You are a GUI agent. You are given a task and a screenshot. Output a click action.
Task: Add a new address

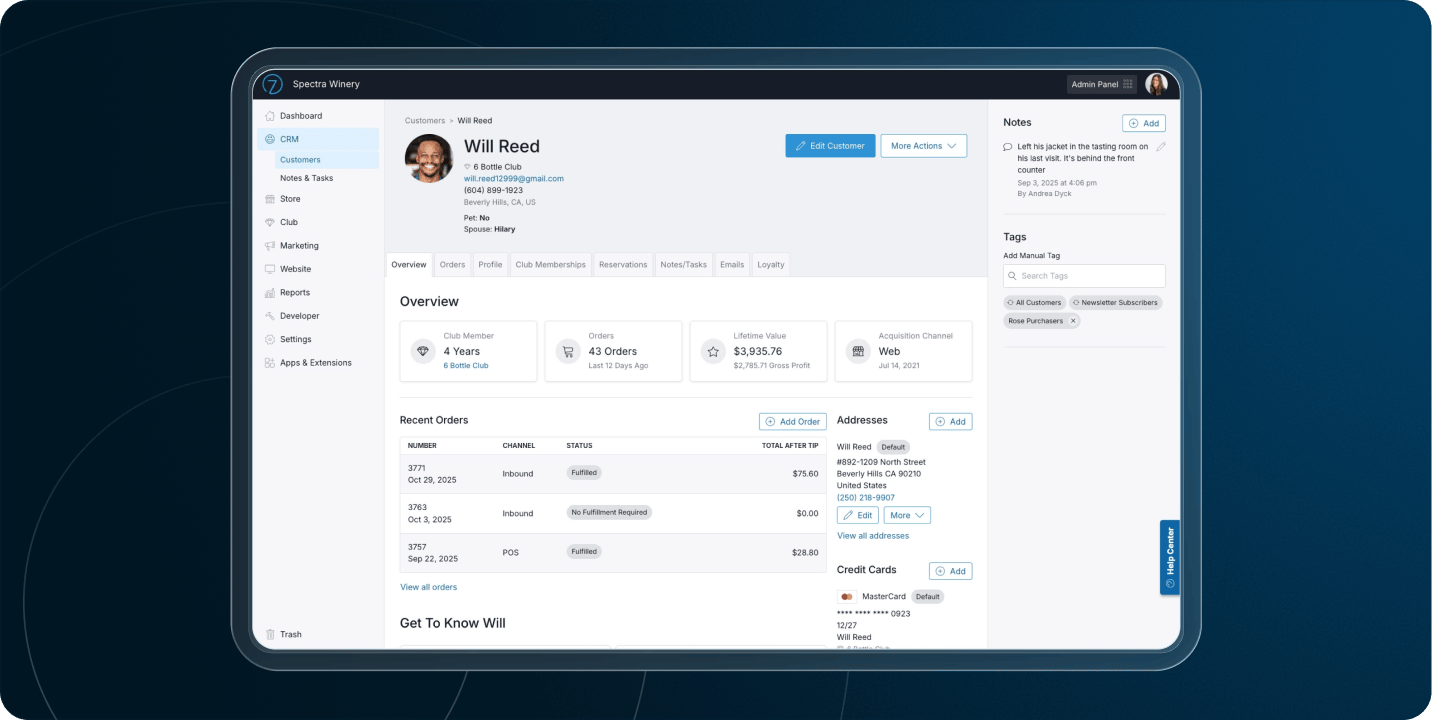click(950, 421)
